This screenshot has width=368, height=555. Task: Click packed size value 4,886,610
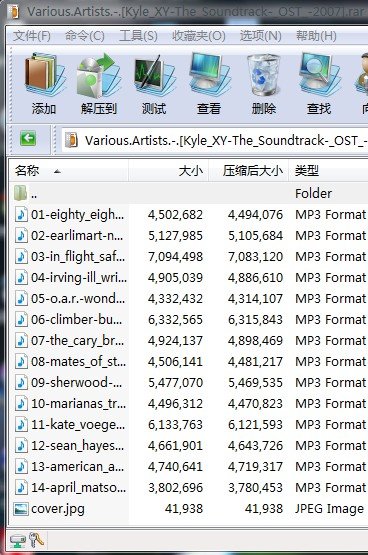255,278
